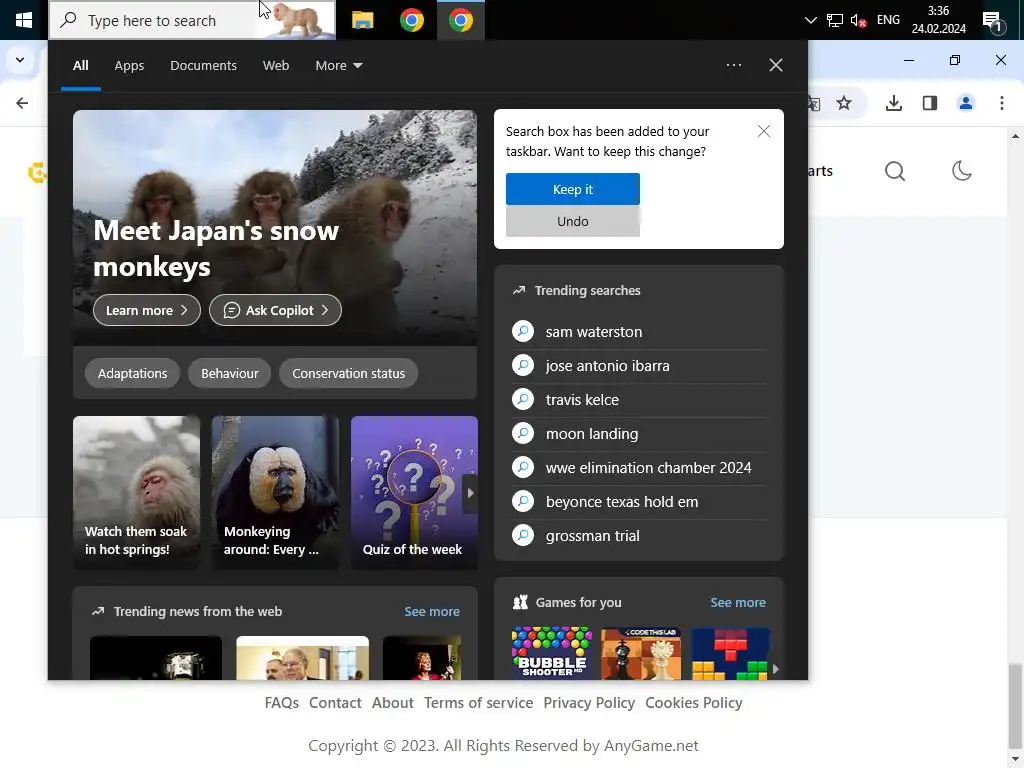This screenshot has height=768, width=1024.
Task: Open the block puzzle game thumbnail
Action: pos(730,653)
